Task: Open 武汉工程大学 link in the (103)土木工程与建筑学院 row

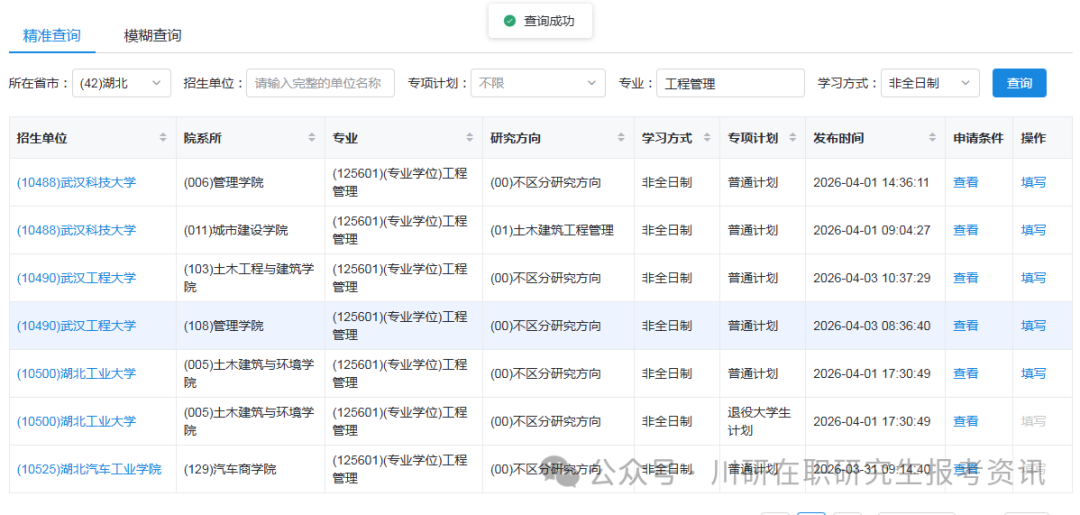Action: pyautogui.click(x=76, y=277)
